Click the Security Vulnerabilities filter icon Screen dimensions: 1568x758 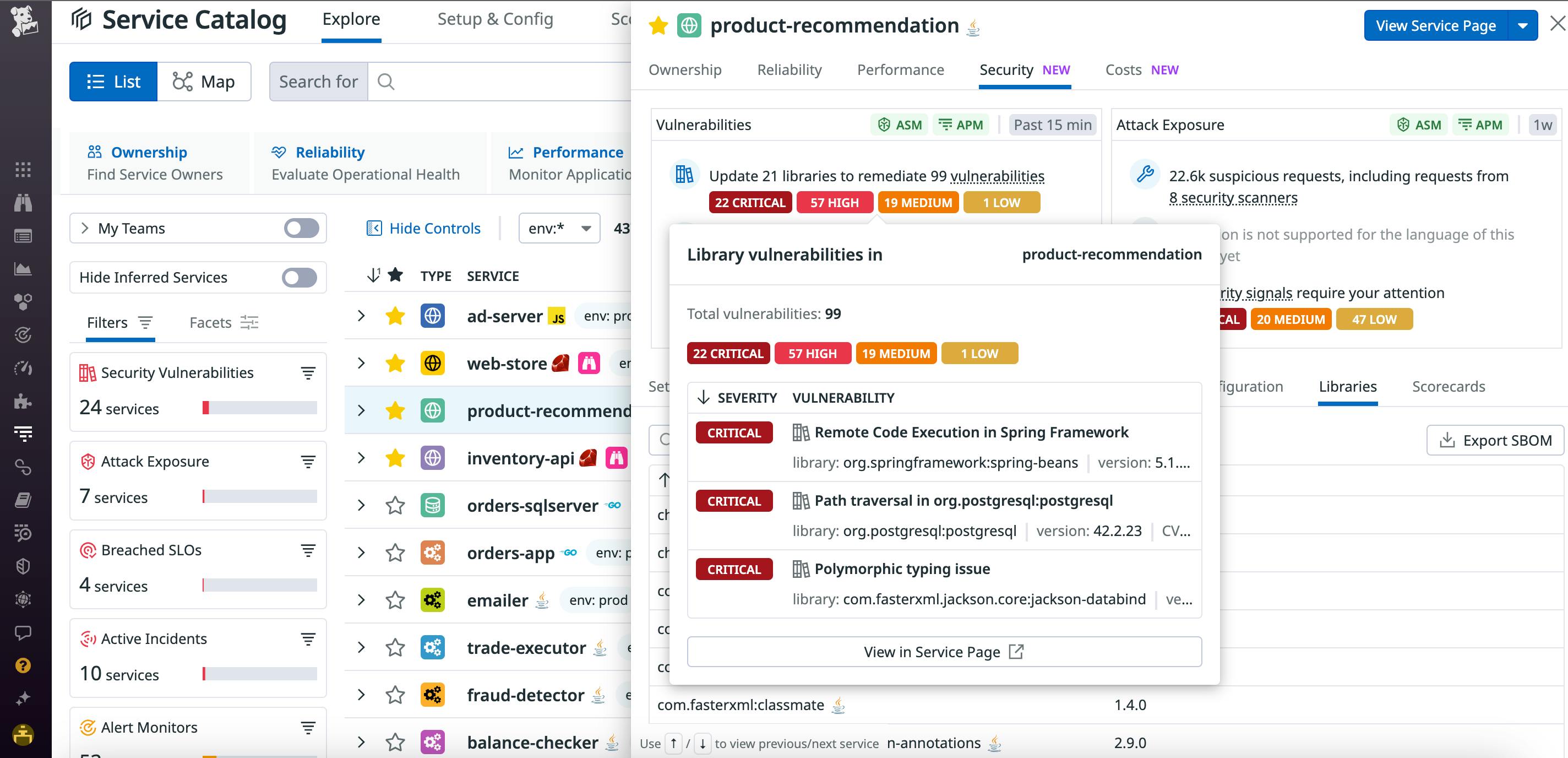308,372
